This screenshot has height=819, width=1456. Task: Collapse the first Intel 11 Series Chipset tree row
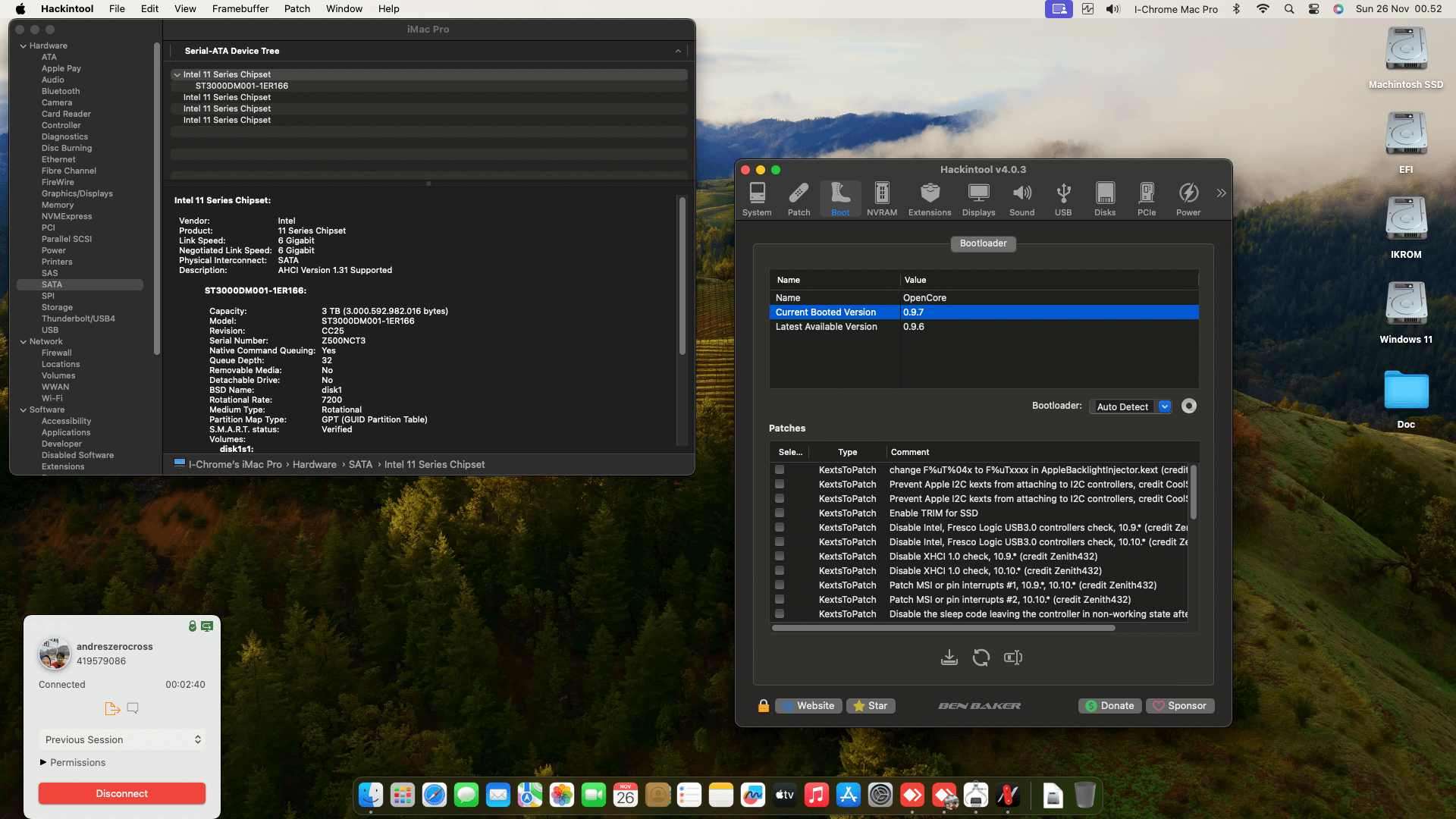click(177, 74)
